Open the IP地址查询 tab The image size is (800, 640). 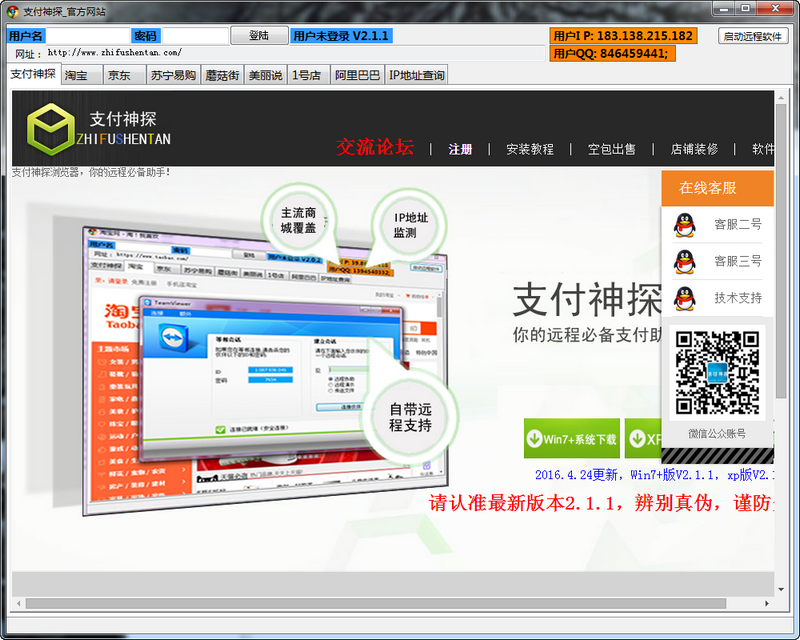coord(415,75)
